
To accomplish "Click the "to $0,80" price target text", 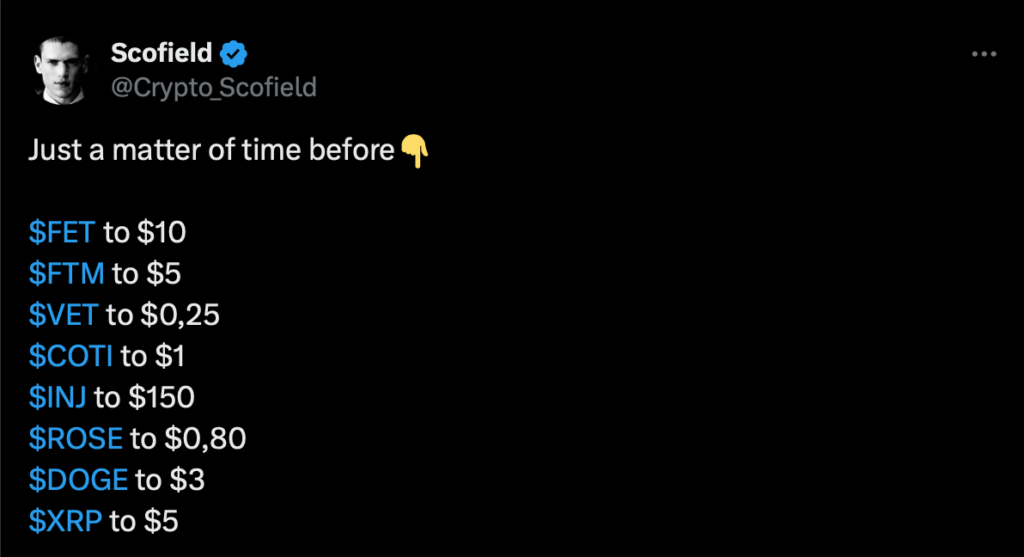I will [x=188, y=438].
